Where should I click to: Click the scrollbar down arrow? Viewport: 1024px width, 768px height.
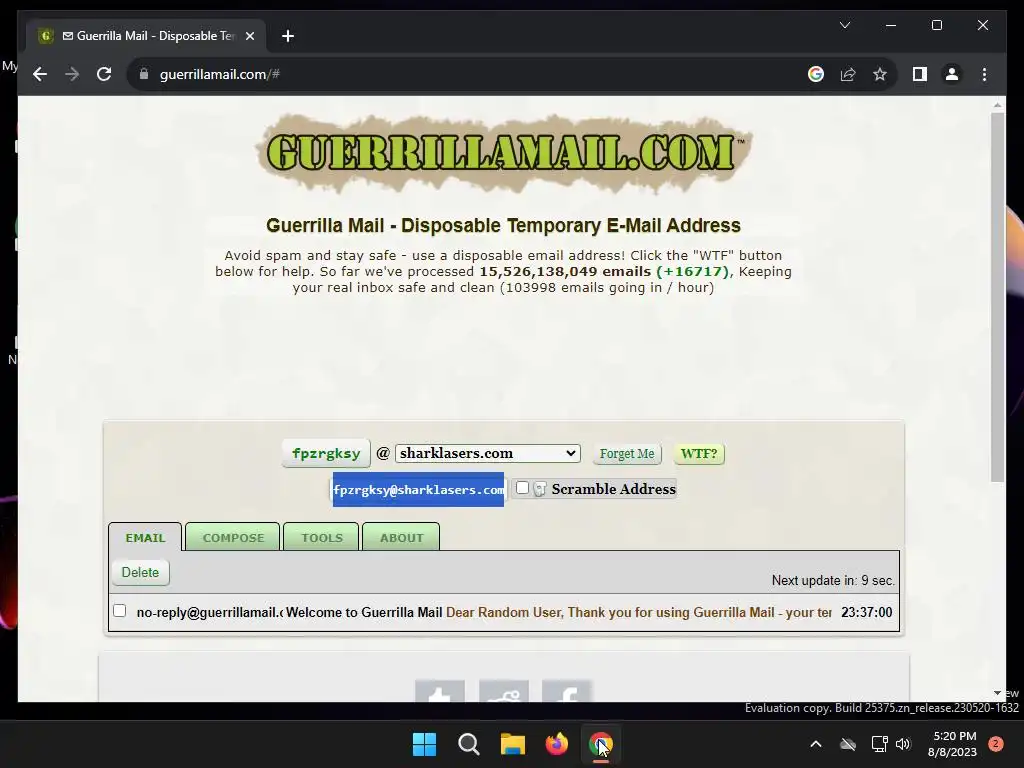pyautogui.click(x=997, y=693)
